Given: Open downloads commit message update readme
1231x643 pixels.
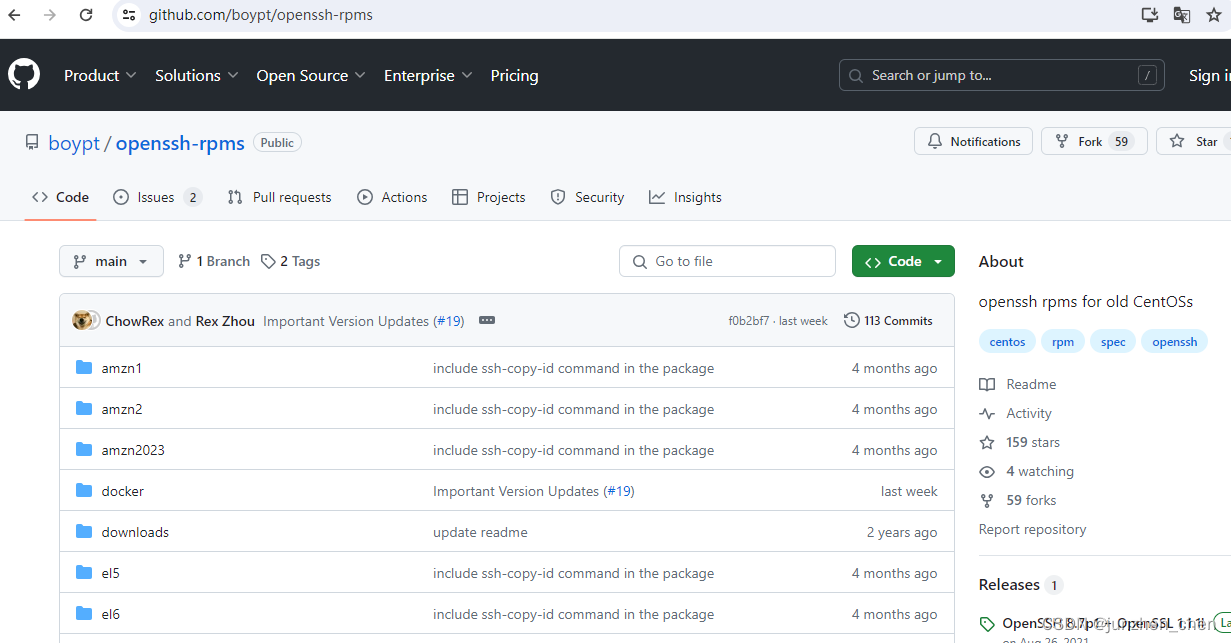Looking at the screenshot, I should click(x=480, y=532).
